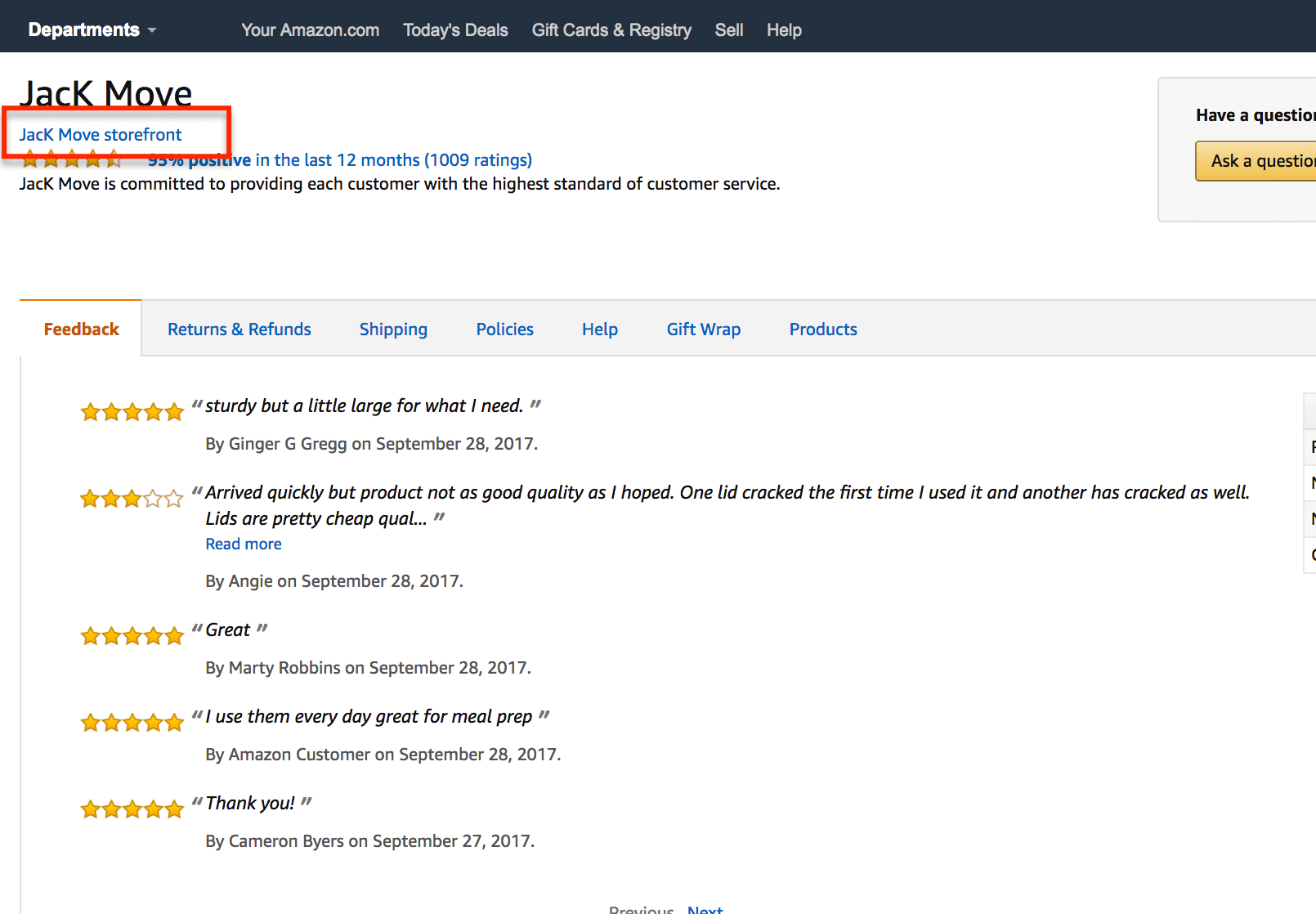Click the seller's overall star rating
This screenshot has width=1316, height=914.
pyautogui.click(x=72, y=159)
